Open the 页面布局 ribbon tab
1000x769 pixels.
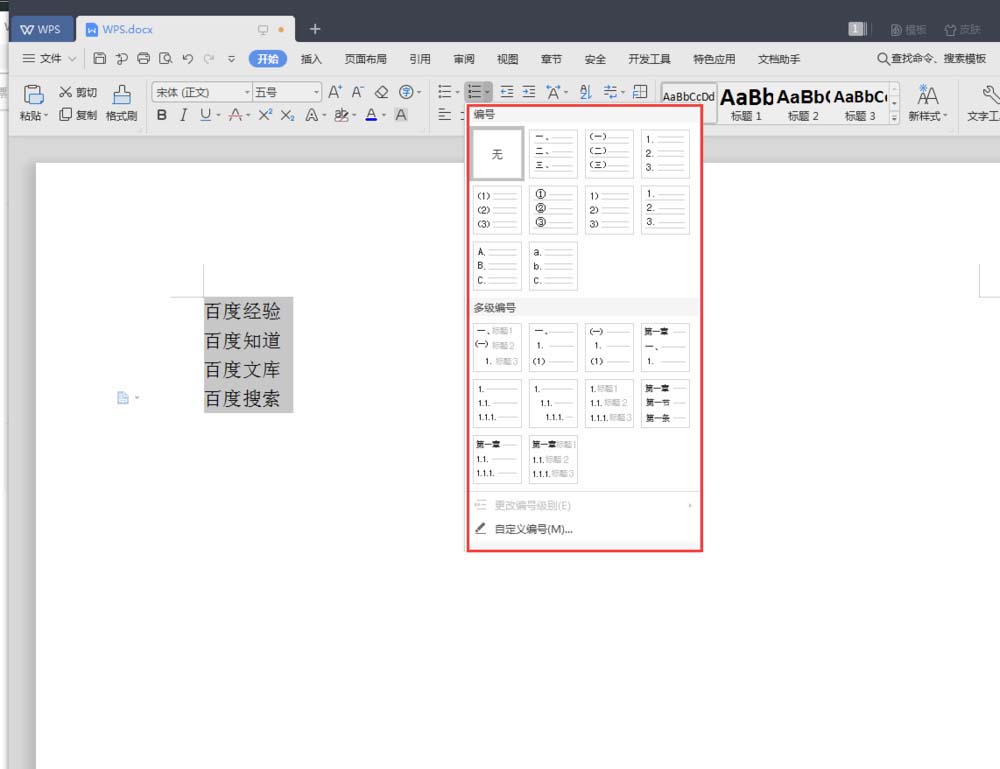(365, 59)
